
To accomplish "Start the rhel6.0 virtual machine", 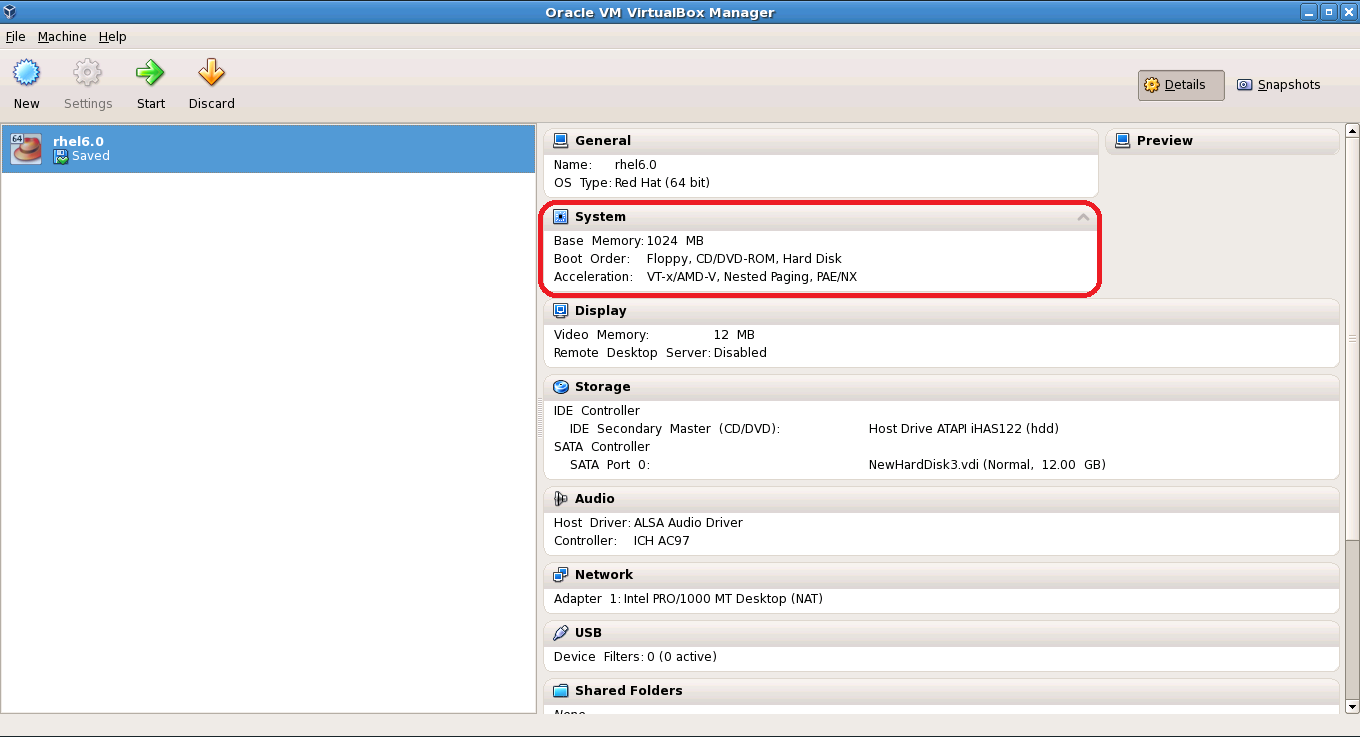I will (x=151, y=85).
